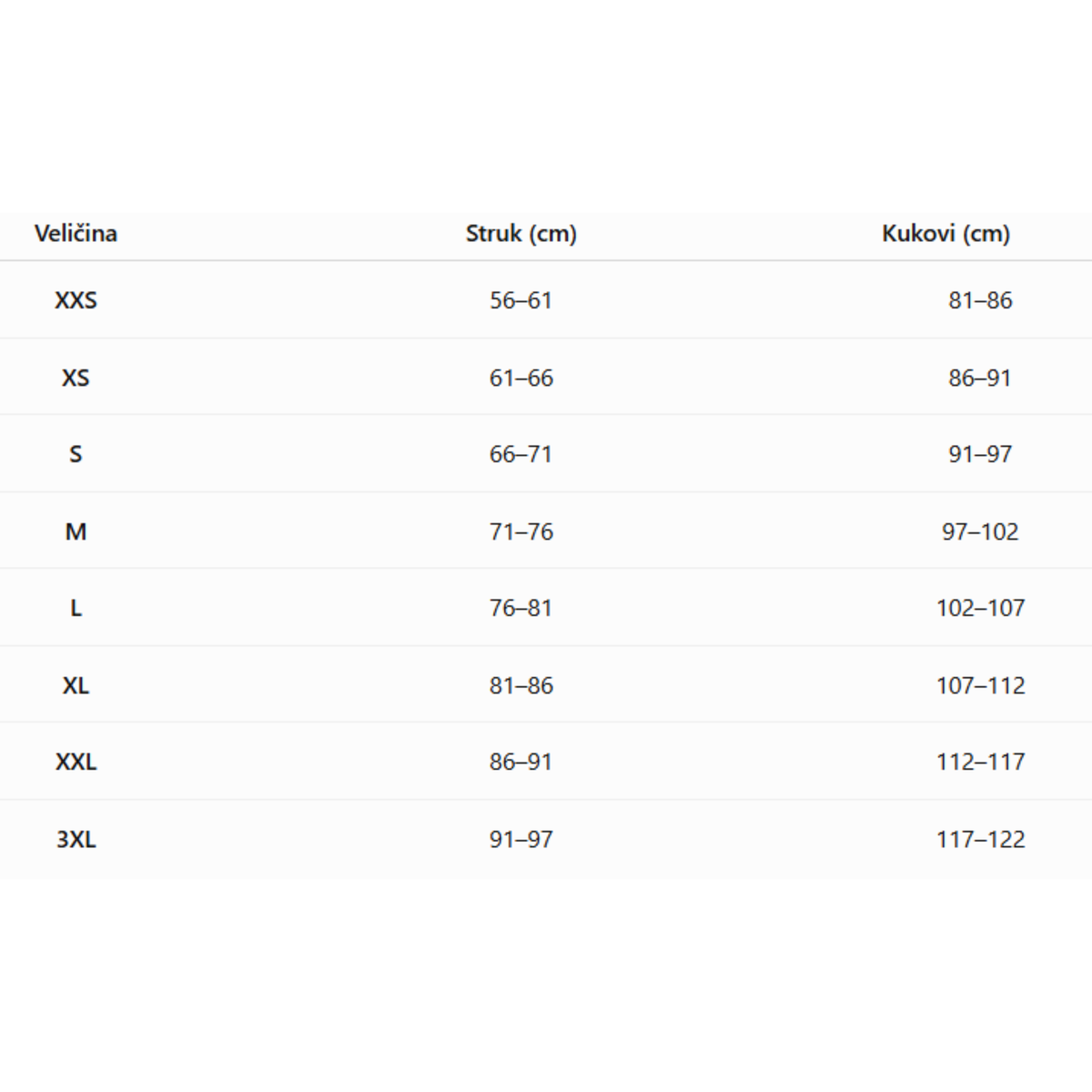This screenshot has height=1092, width=1092.
Task: Click hips value 117–122
Action: pyautogui.click(x=980, y=839)
